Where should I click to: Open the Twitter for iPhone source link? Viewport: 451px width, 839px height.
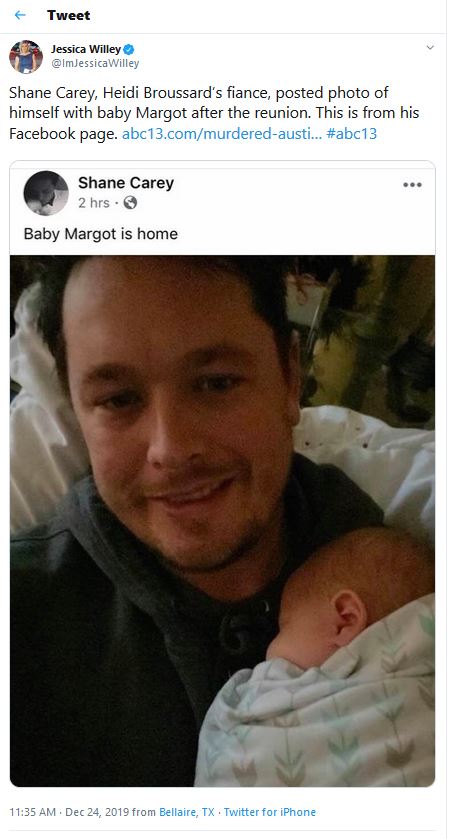270,812
